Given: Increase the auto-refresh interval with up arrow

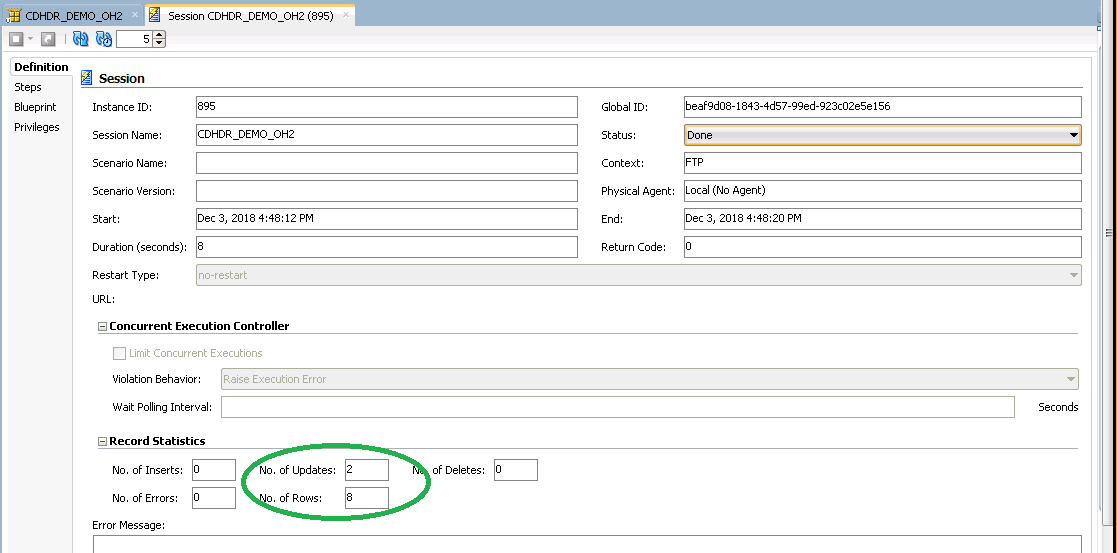Looking at the screenshot, I should (159, 35).
